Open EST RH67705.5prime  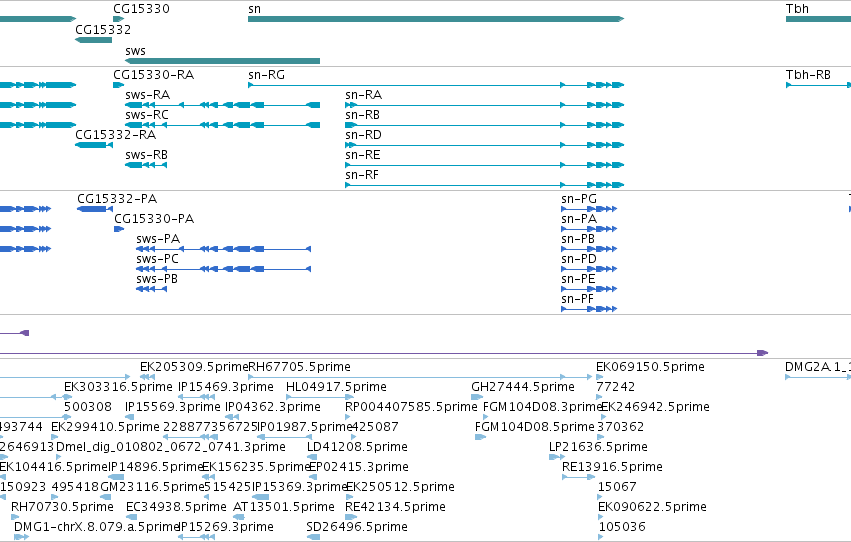pos(299,367)
